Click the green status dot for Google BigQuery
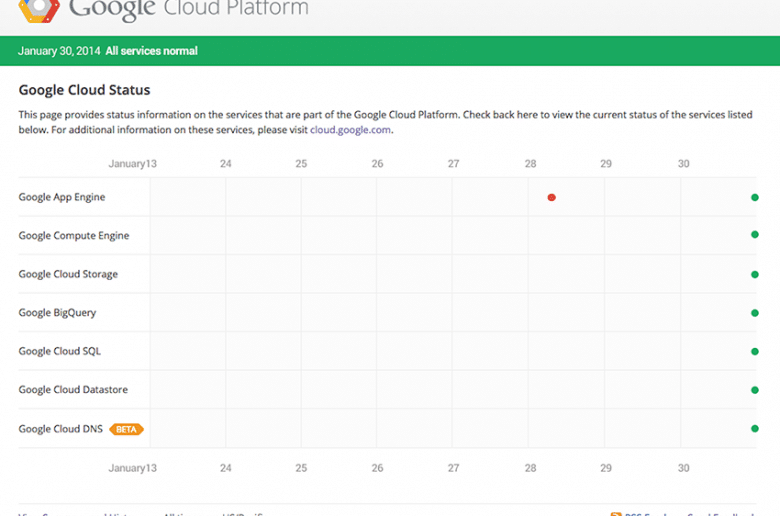This screenshot has height=516, width=780. (x=755, y=313)
